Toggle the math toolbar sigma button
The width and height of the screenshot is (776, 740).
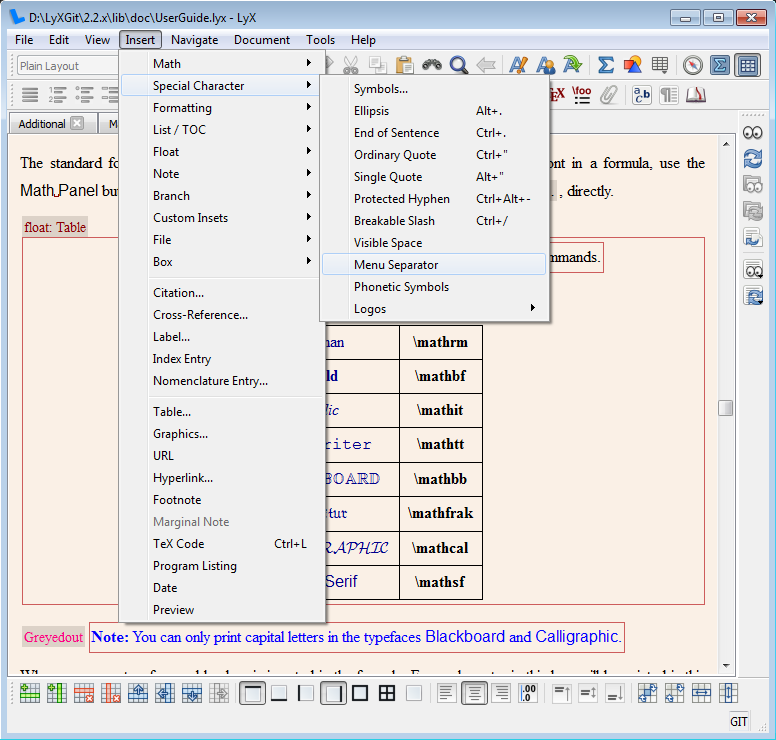pyautogui.click(x=720, y=66)
